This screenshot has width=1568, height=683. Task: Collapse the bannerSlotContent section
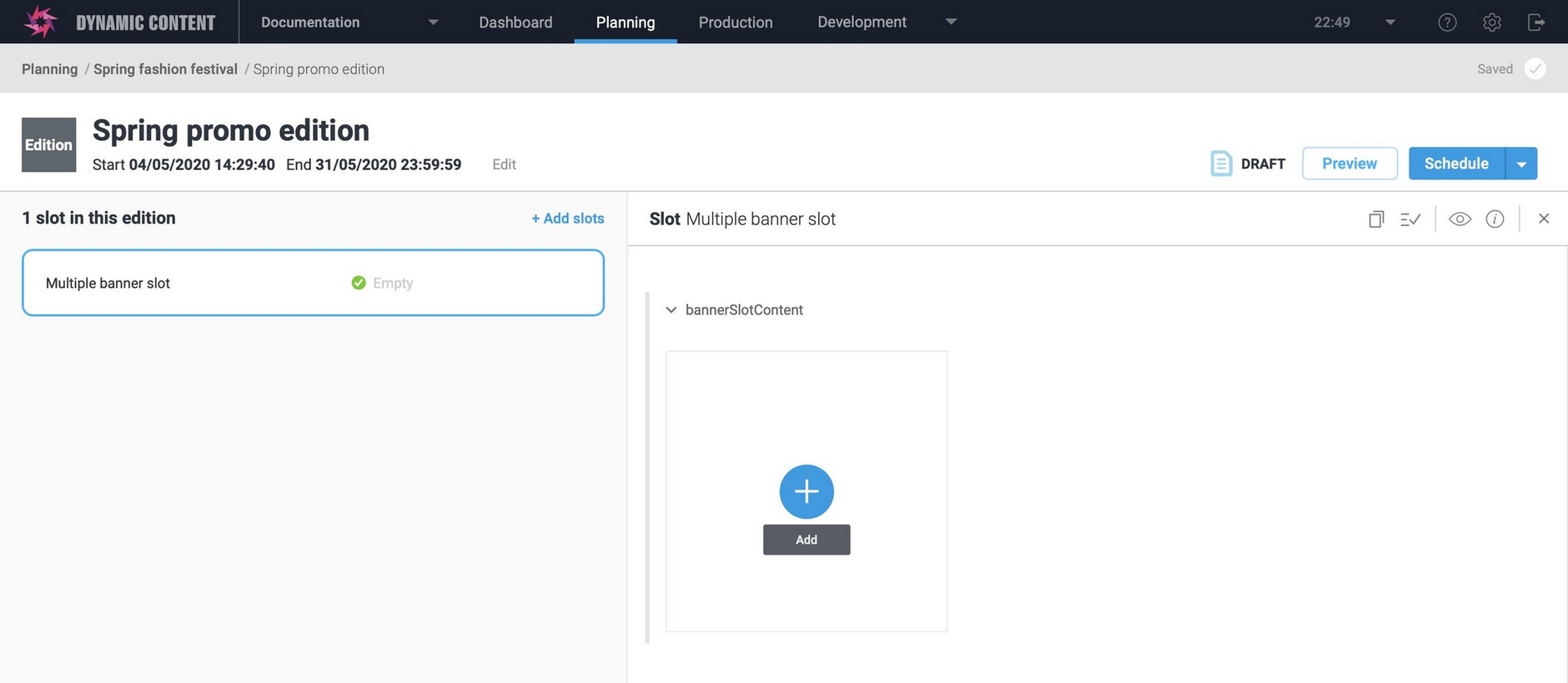[x=671, y=310]
